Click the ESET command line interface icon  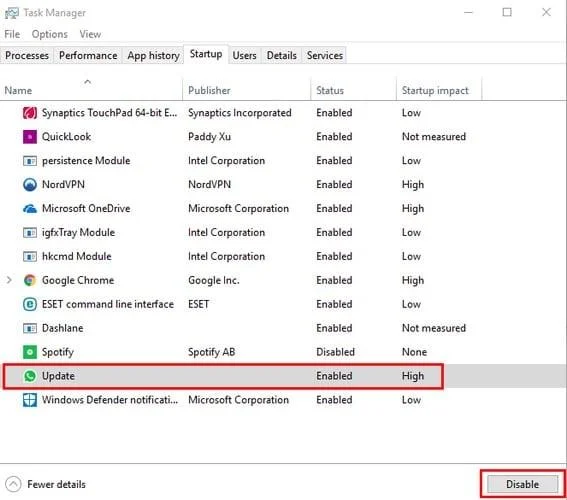coord(30,304)
